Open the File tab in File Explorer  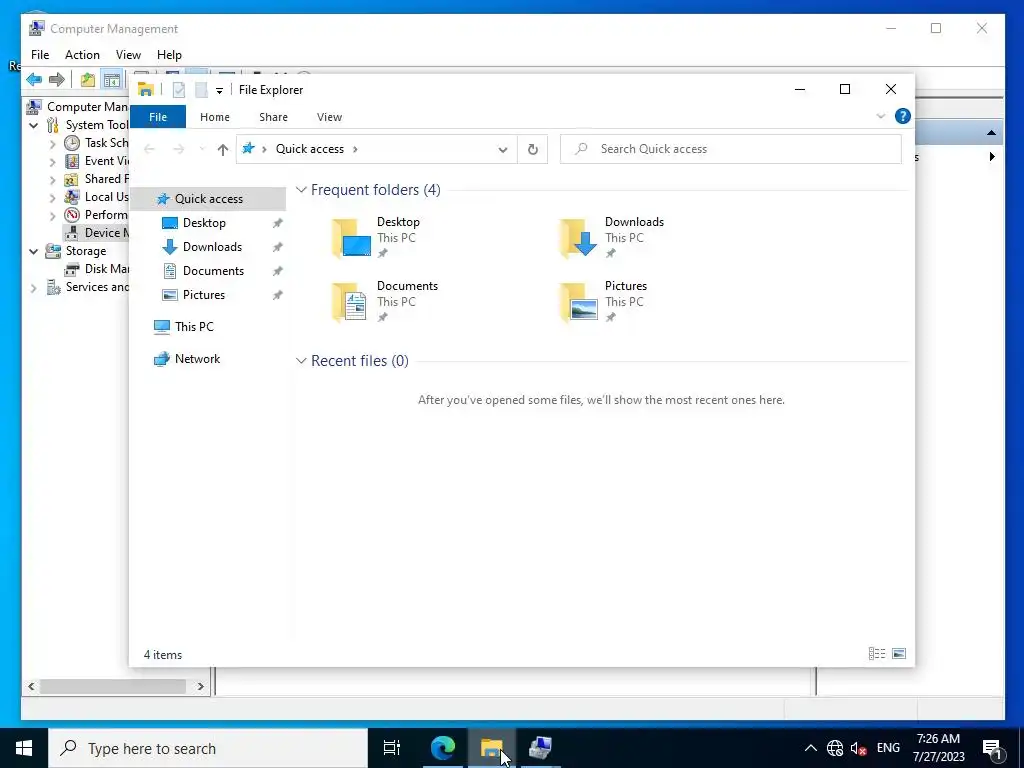coord(158,117)
